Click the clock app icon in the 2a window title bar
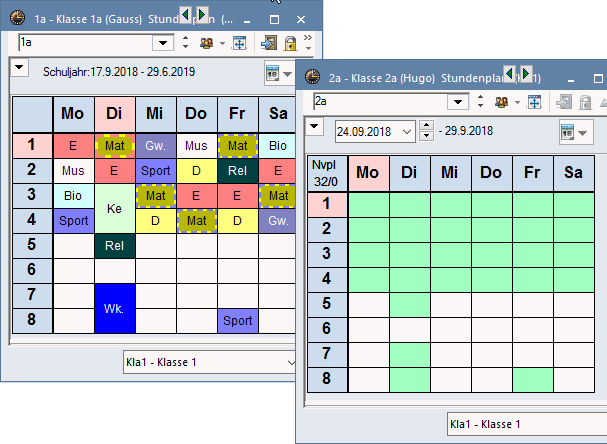This screenshot has width=607, height=444. pos(312,77)
